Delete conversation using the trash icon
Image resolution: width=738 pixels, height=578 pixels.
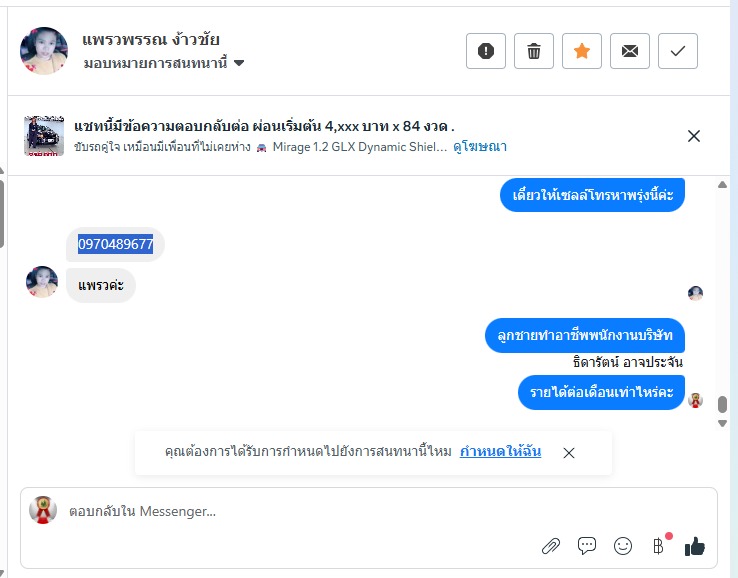534,51
